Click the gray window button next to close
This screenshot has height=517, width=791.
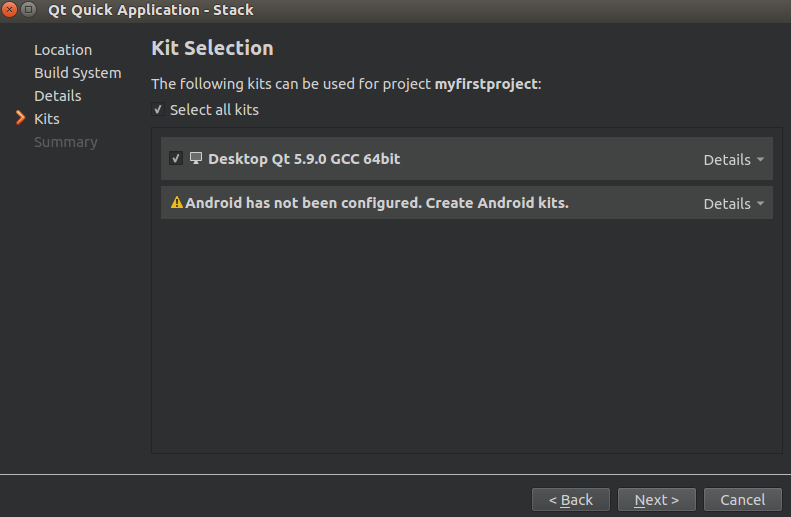tap(29, 9)
